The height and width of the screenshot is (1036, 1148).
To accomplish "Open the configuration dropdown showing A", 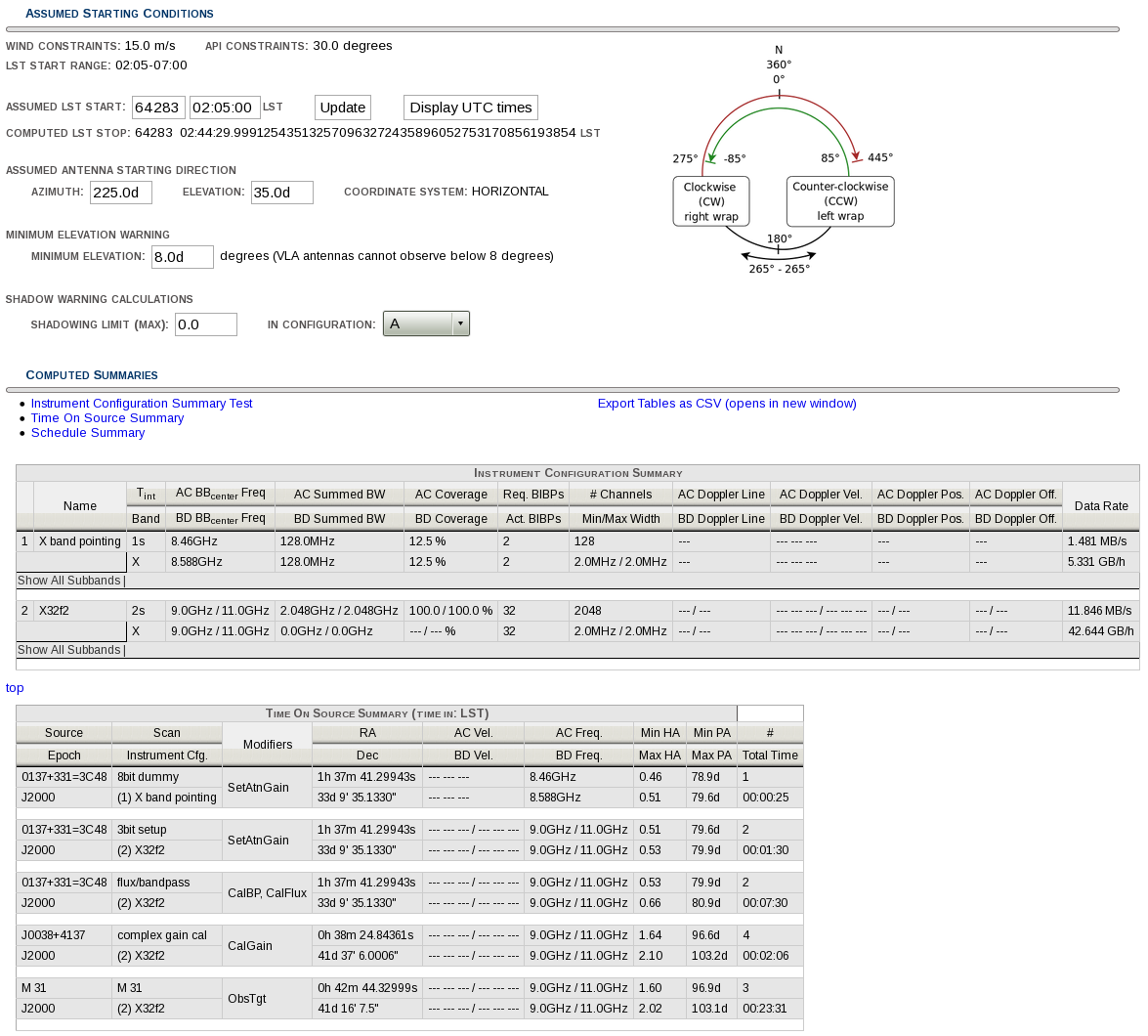I will (426, 324).
